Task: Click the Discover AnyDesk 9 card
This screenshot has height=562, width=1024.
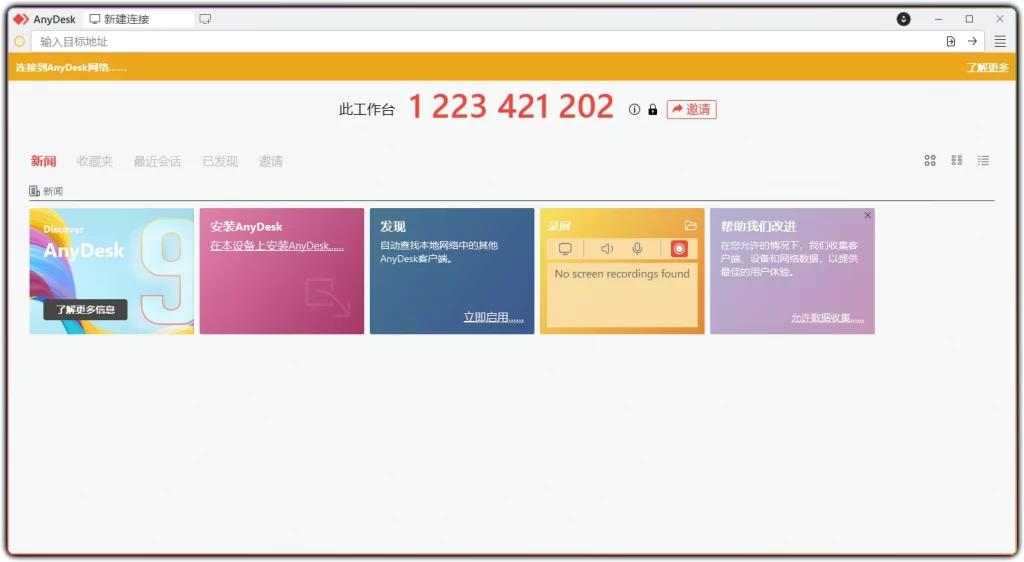Action: click(x=112, y=271)
